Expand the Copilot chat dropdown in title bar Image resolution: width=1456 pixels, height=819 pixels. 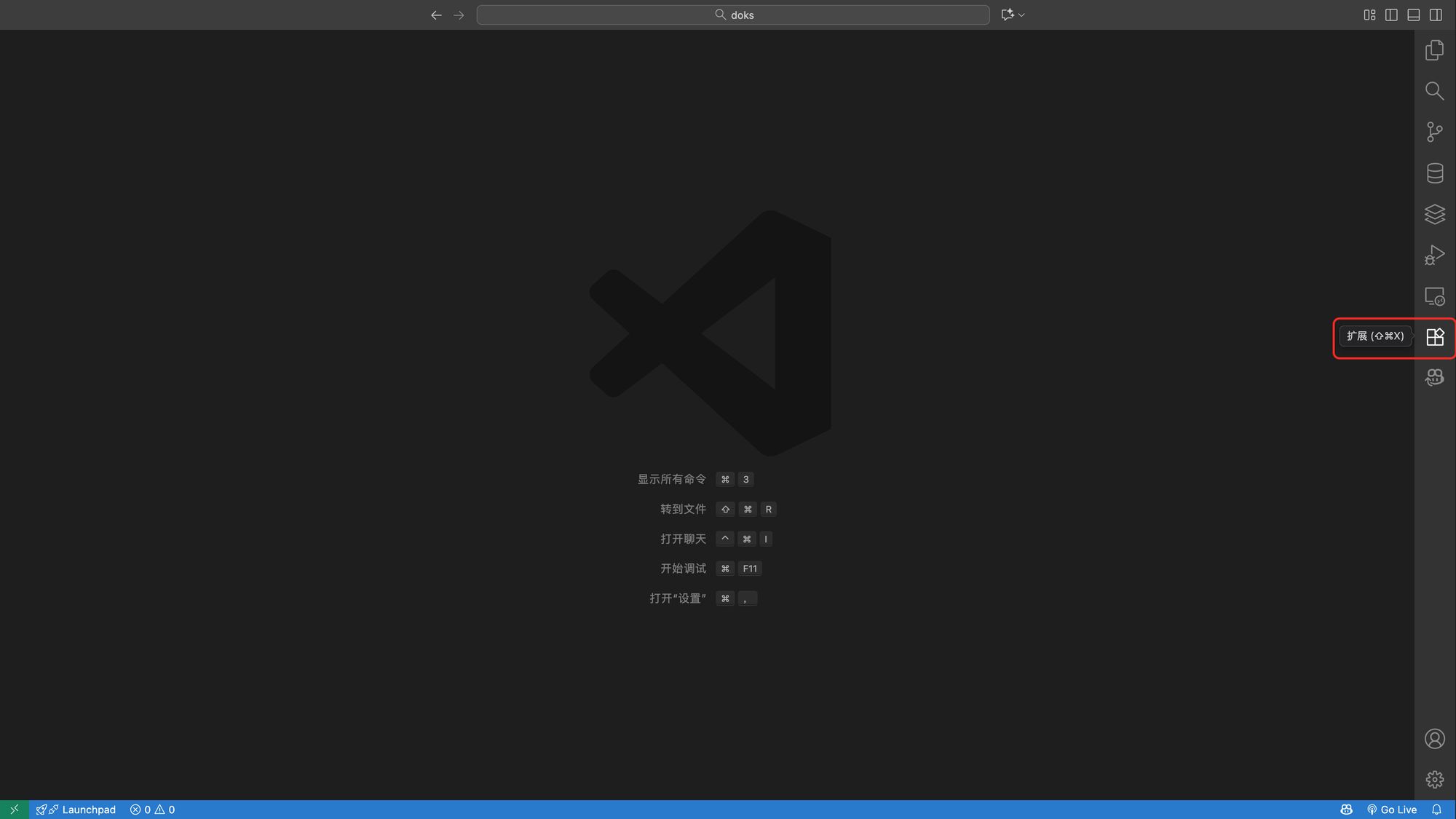point(1021,15)
